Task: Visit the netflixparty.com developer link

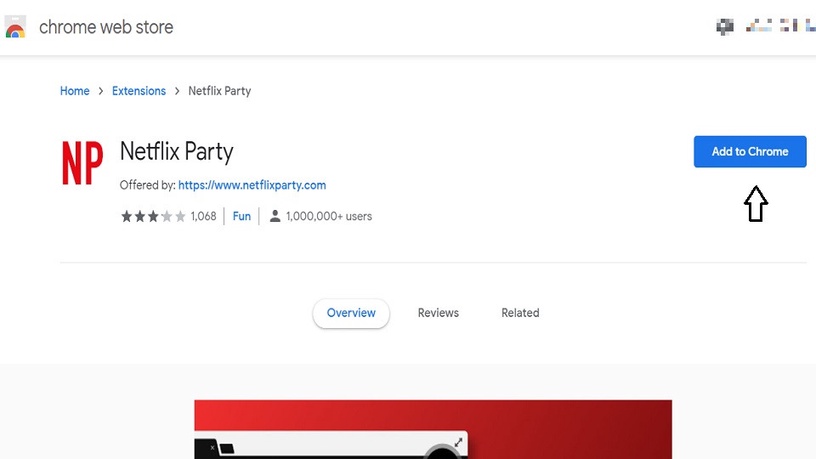Action: click(252, 185)
